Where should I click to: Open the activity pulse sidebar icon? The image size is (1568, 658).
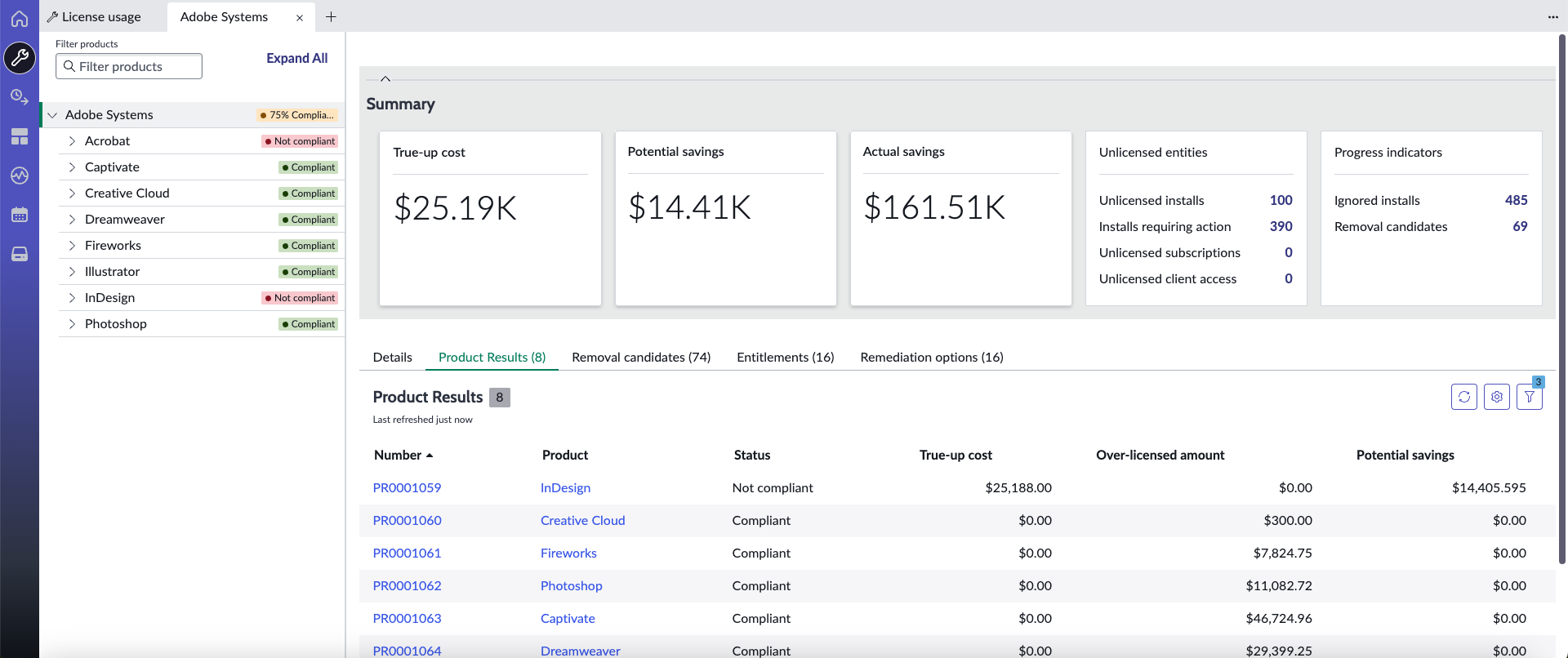click(20, 176)
